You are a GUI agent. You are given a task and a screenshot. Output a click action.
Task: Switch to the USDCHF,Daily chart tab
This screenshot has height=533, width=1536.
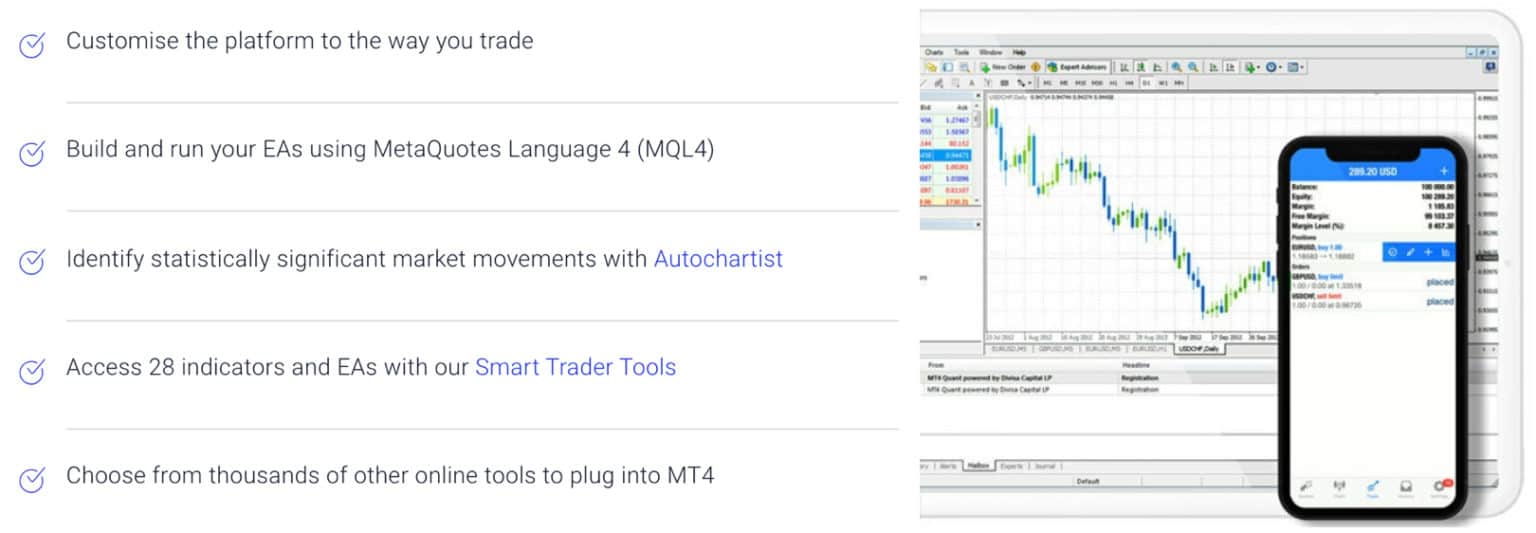point(1198,349)
